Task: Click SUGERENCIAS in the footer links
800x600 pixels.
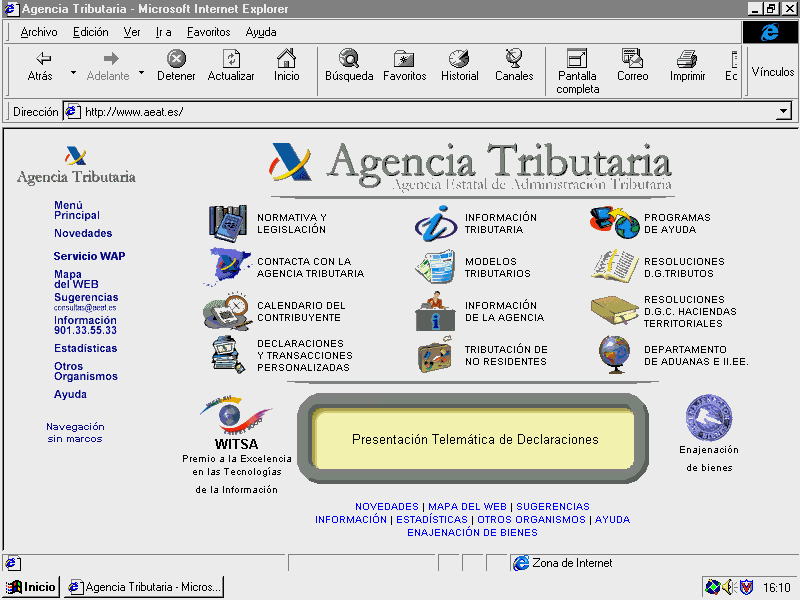Action: 553,507
